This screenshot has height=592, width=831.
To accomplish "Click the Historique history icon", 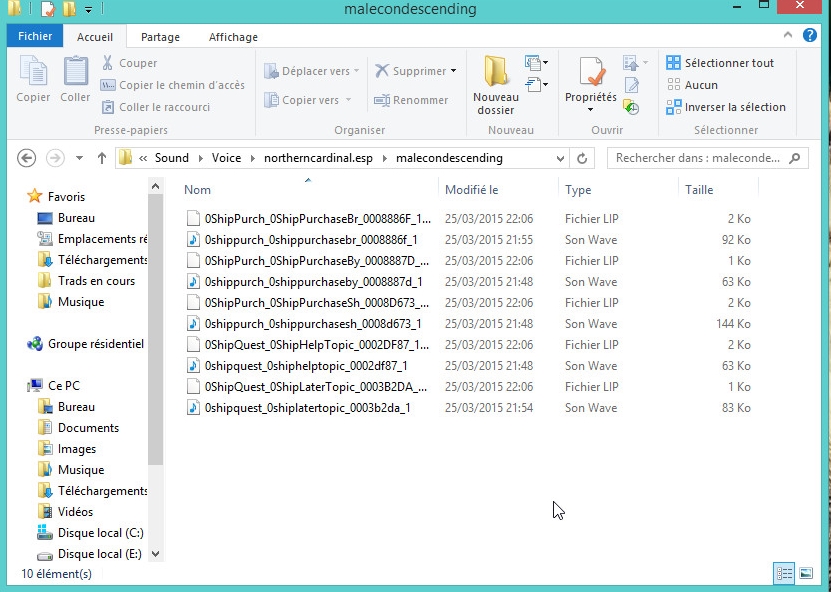I will coord(631,107).
